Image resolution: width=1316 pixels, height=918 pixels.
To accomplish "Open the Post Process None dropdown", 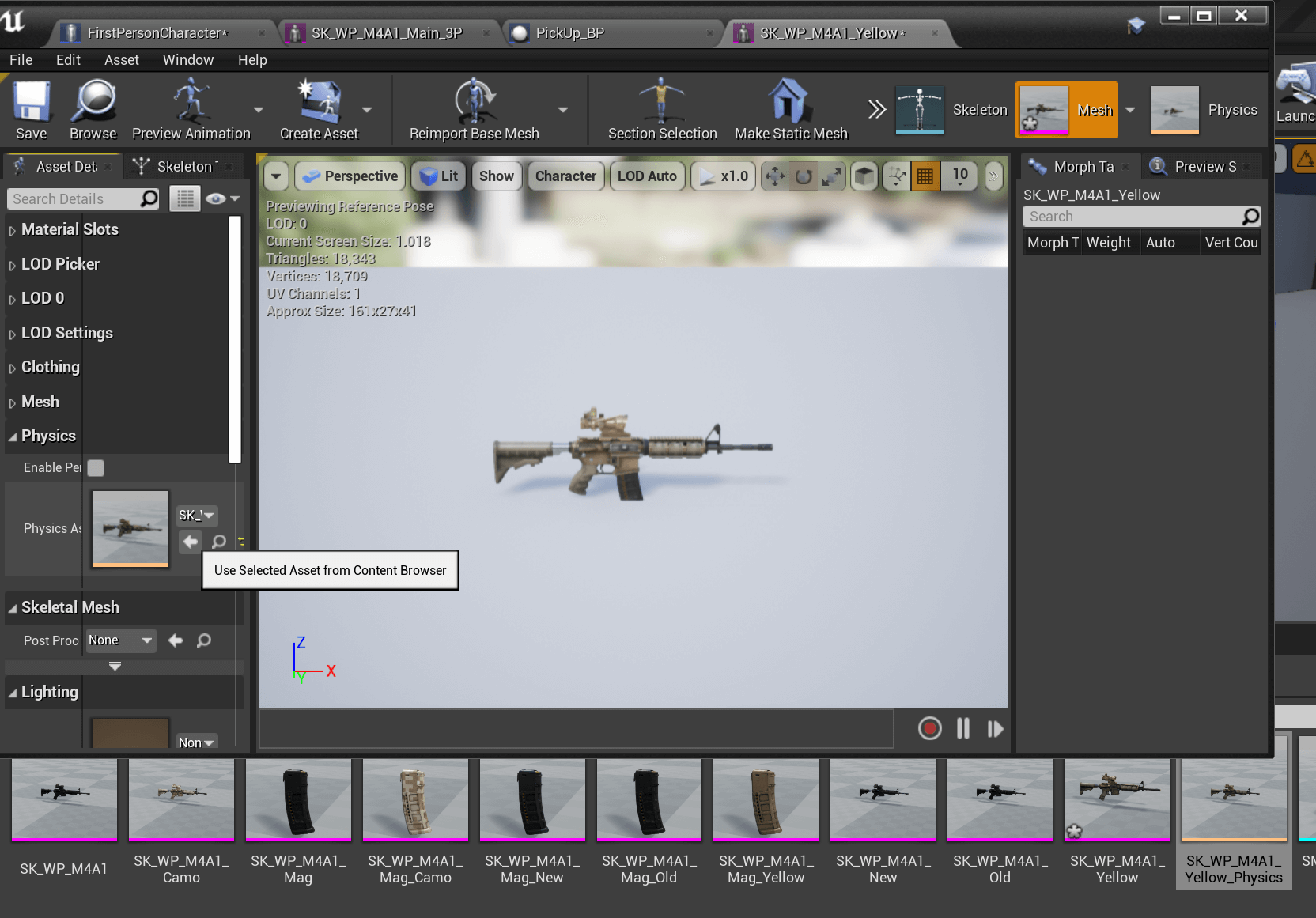I will point(121,640).
